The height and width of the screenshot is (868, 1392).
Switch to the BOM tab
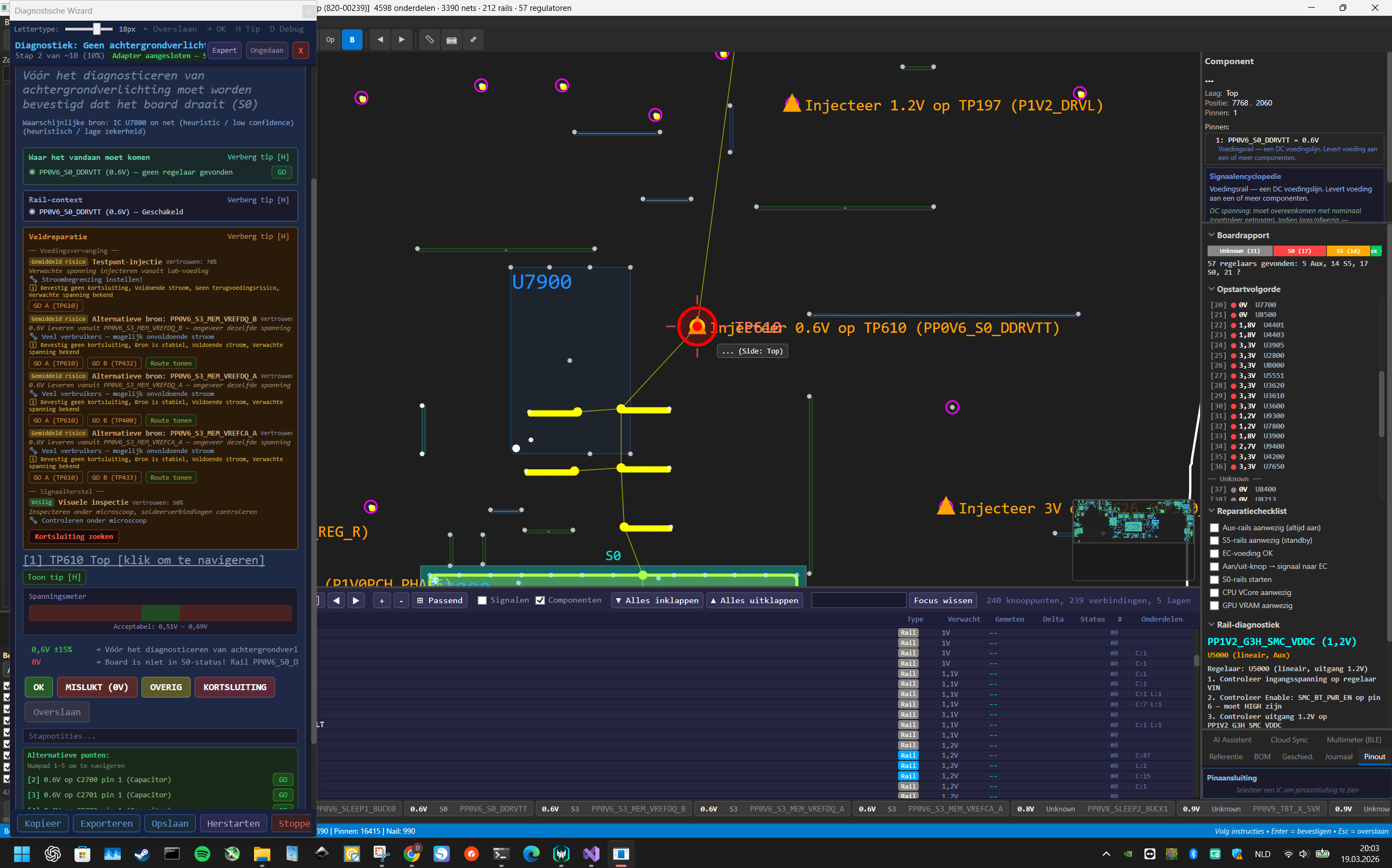pyautogui.click(x=1261, y=757)
